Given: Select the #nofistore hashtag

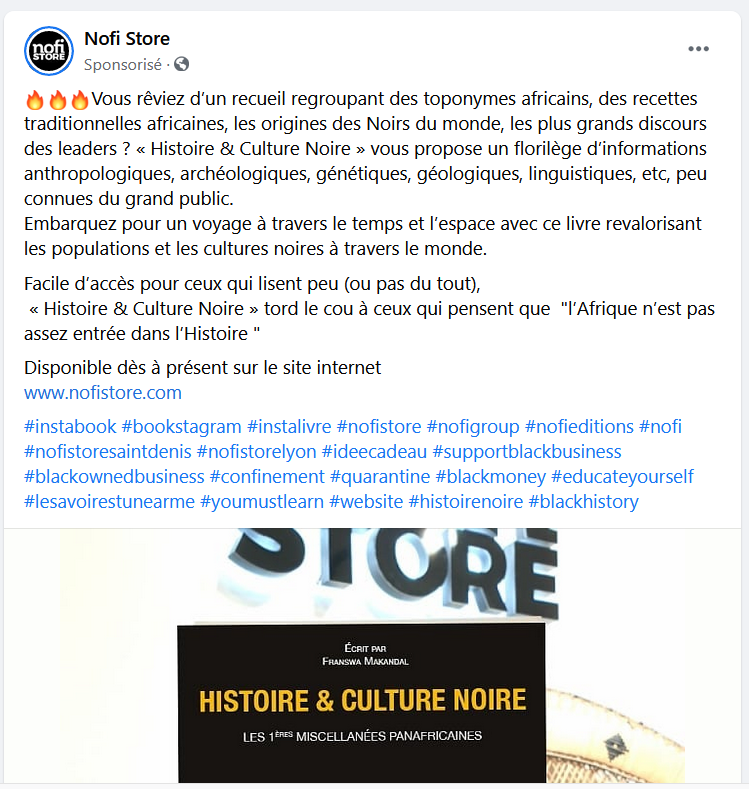Looking at the screenshot, I should (x=379, y=427).
